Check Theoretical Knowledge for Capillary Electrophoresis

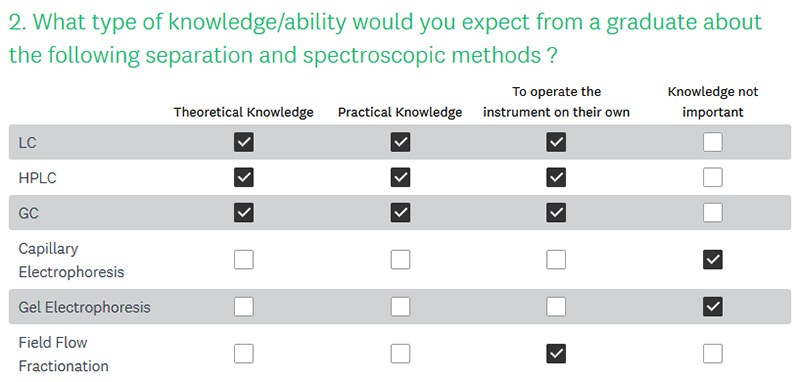(244, 260)
